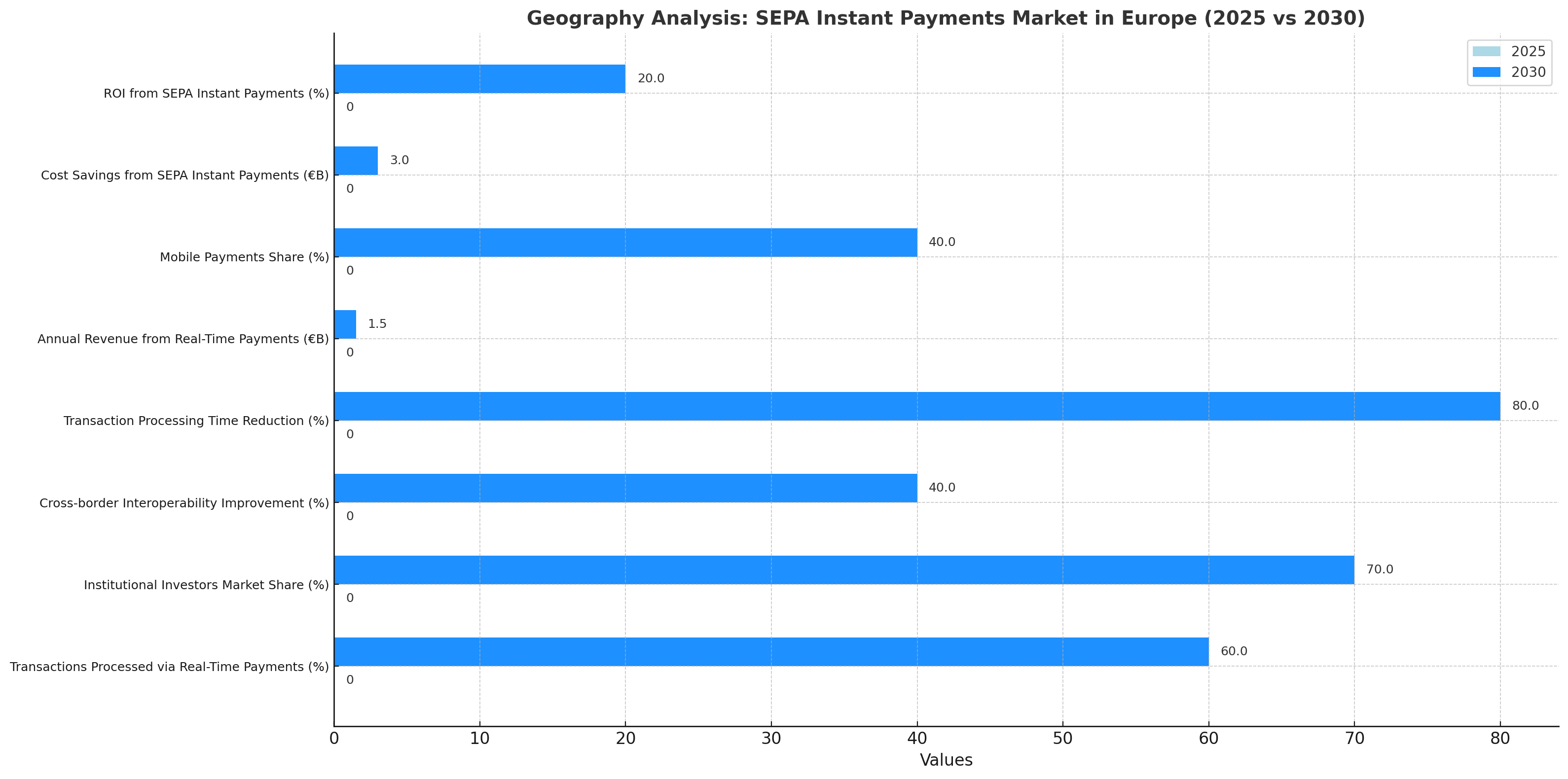Screen dimensions: 1568x779
Task: Click the Cross-border Interoperability Improvement bar
Action: click(625, 488)
